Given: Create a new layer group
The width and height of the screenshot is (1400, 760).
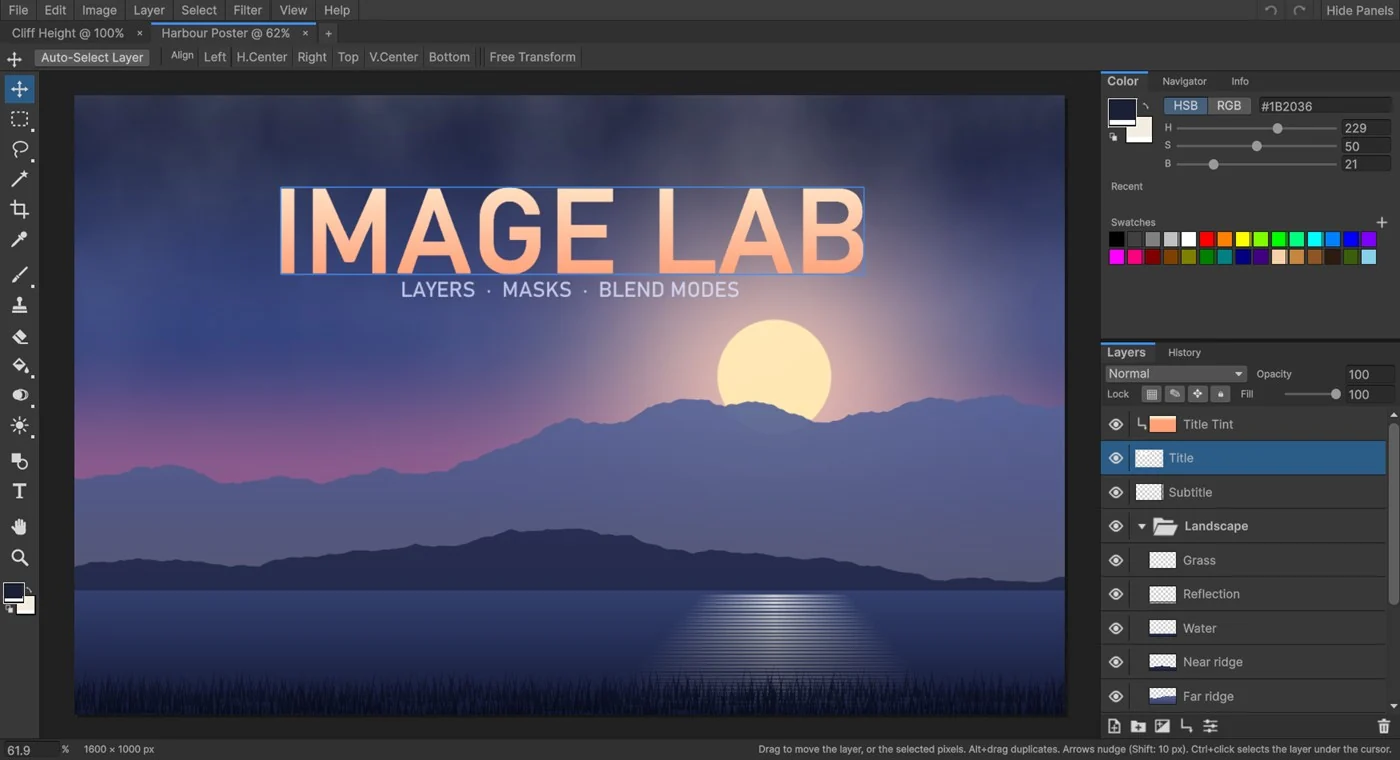Looking at the screenshot, I should pos(1138,726).
